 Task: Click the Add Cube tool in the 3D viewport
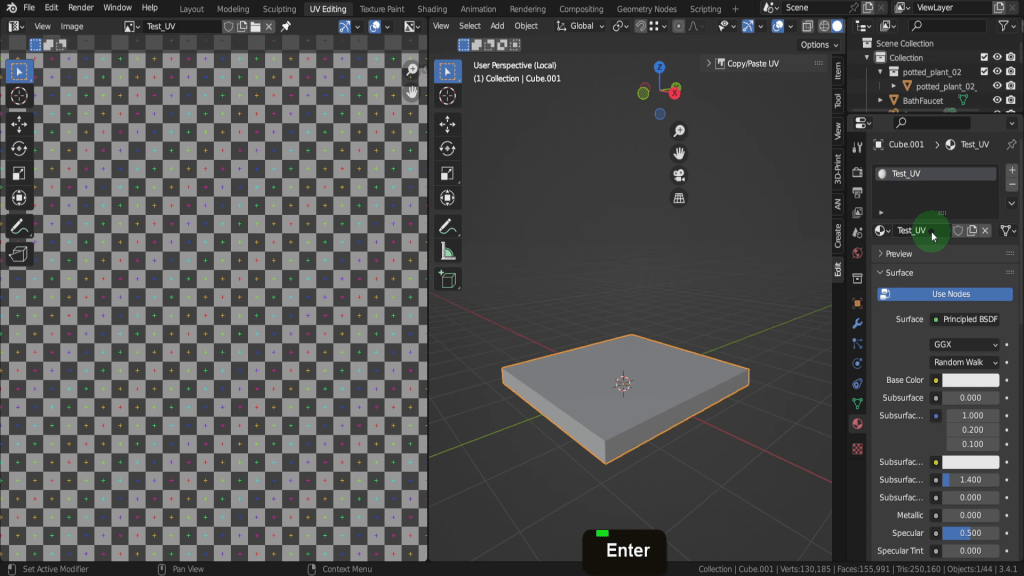(447, 279)
